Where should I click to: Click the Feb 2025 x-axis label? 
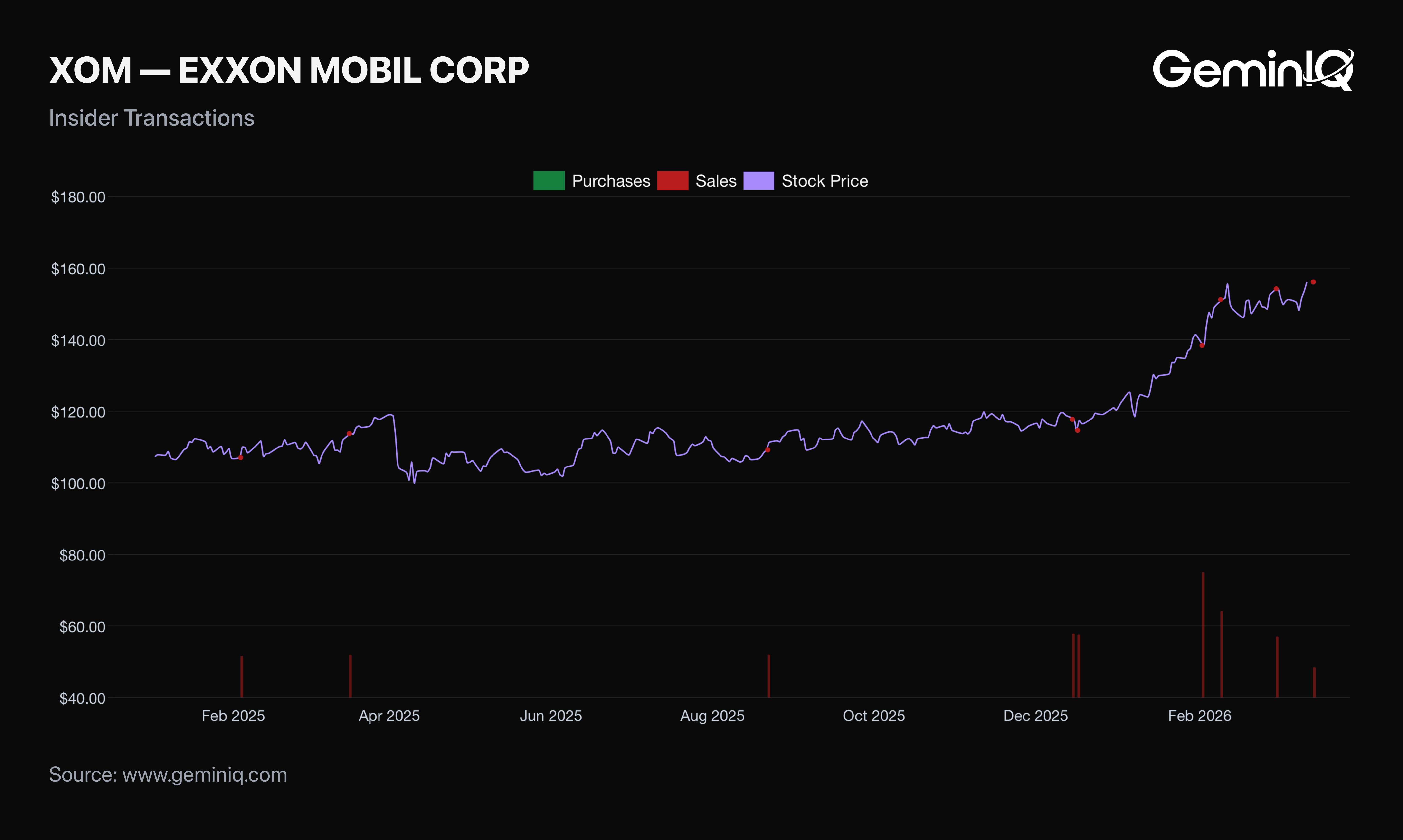pos(233,716)
